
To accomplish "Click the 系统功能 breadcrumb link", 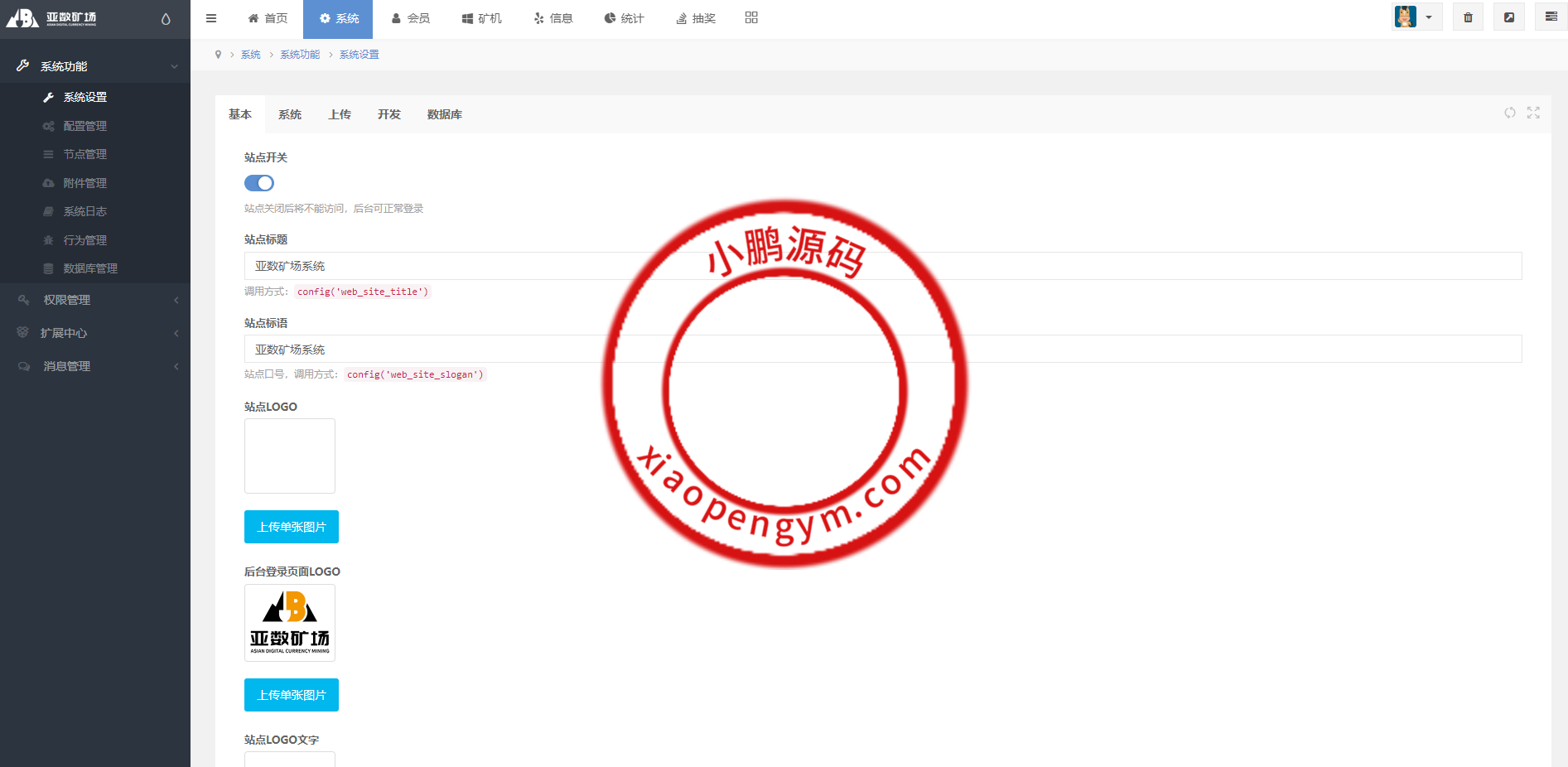I will click(300, 55).
